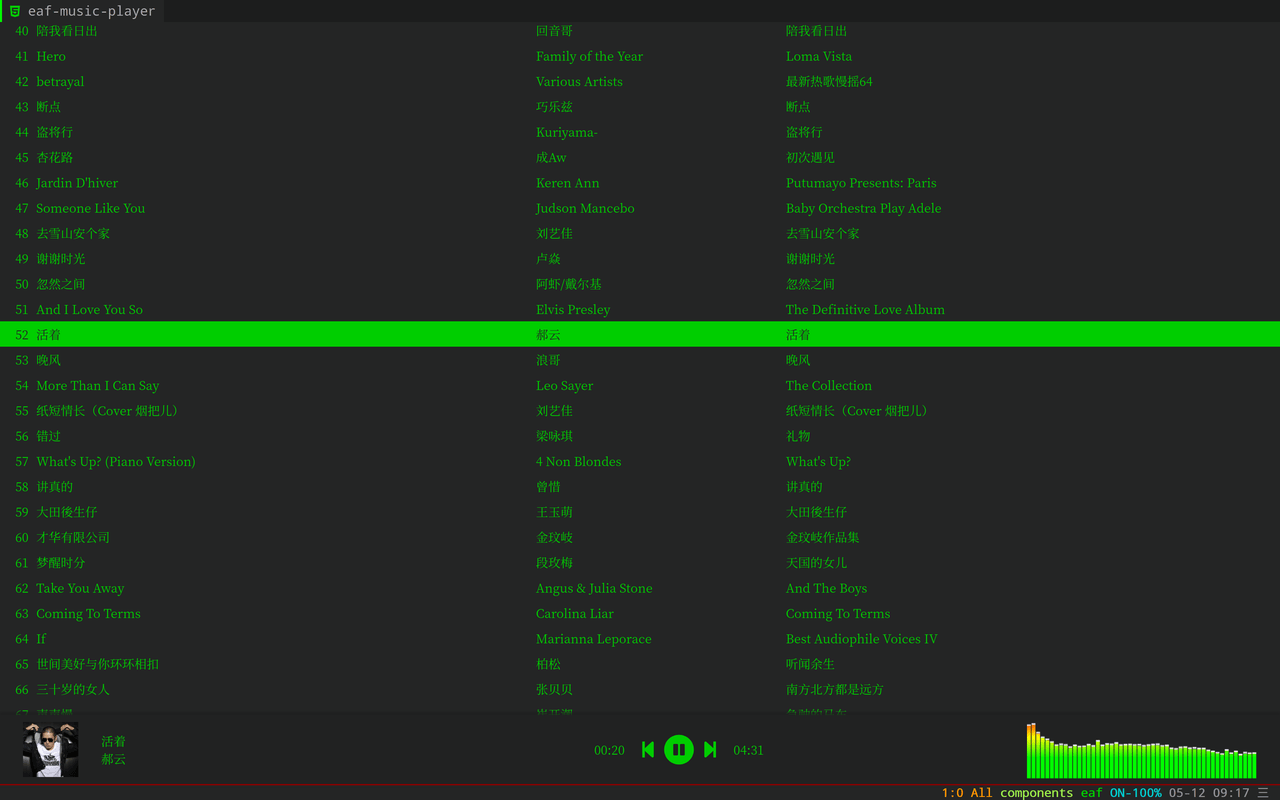Play track 41 Hero
The width and height of the screenshot is (1280, 800).
pyautogui.click(x=640, y=56)
